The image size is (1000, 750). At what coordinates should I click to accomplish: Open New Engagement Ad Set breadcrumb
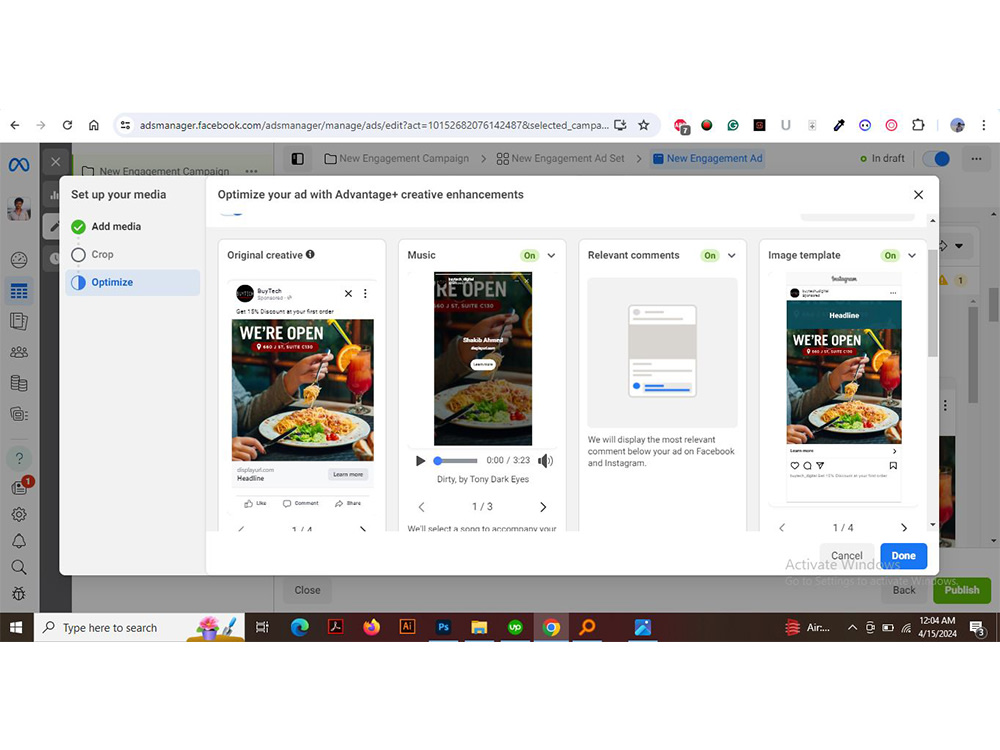(x=561, y=159)
